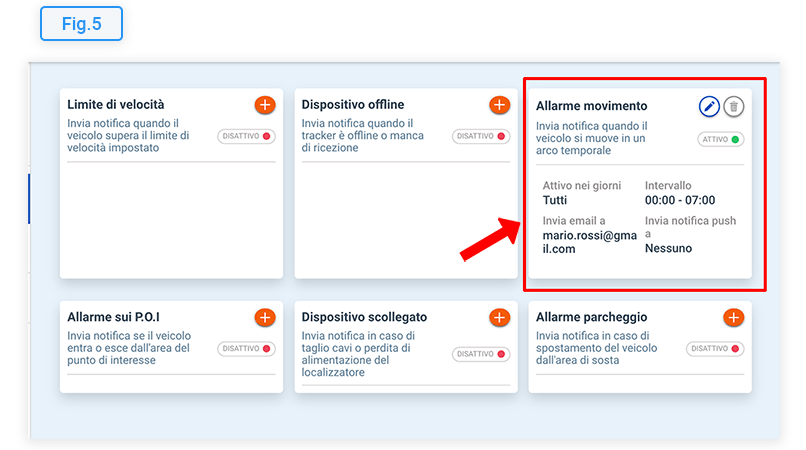This screenshot has height=450, width=806.
Task: Click the mario.rossi@gmail.com email address
Action: [587, 242]
